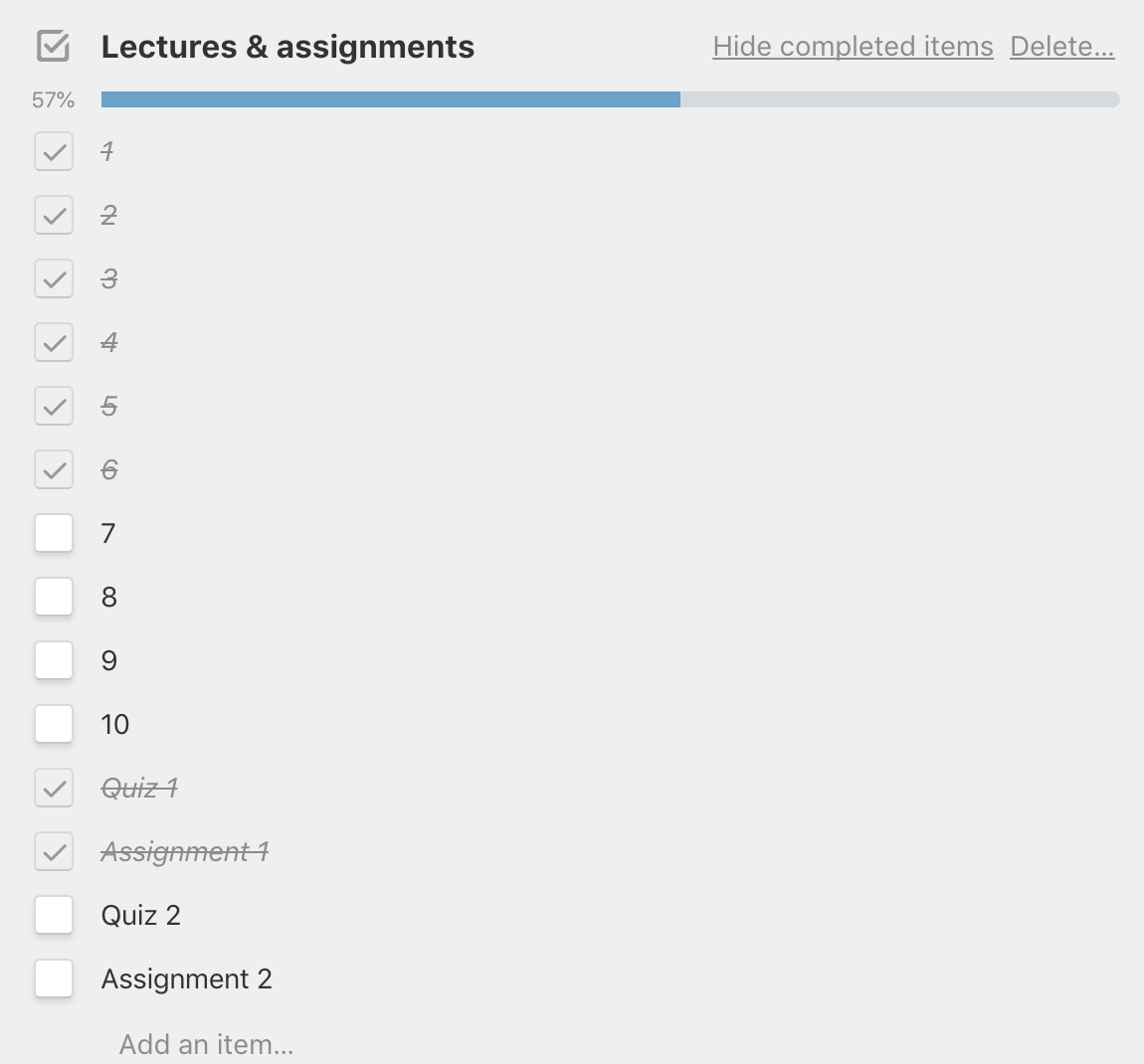The width and height of the screenshot is (1144, 1064).
Task: Uncheck the Quiz 1 checkbox
Action: [54, 789]
